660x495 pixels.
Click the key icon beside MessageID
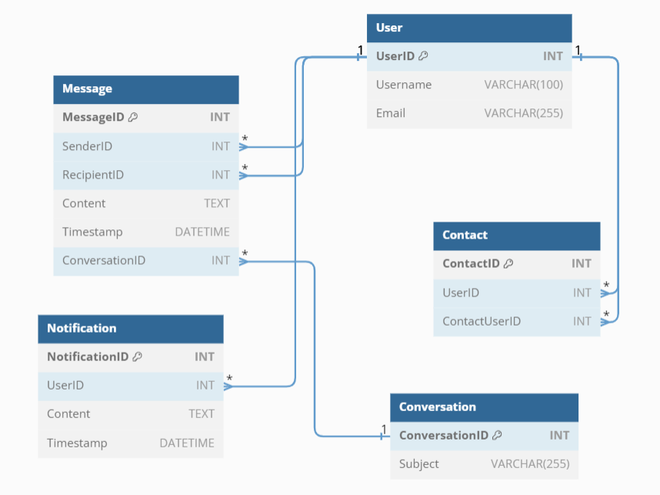(x=133, y=118)
